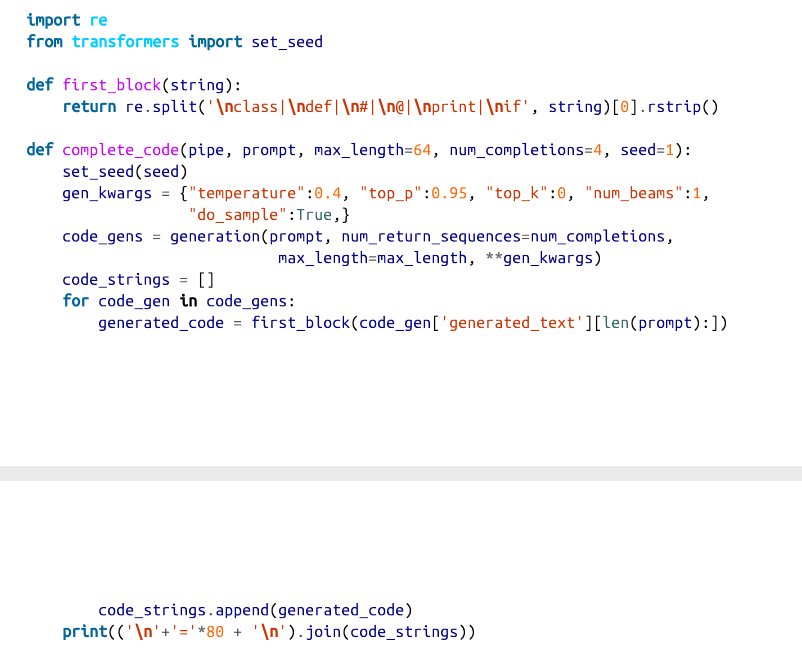The image size is (802, 652).
Task: Click the "'generated_text'" string key
Action: click(x=513, y=323)
